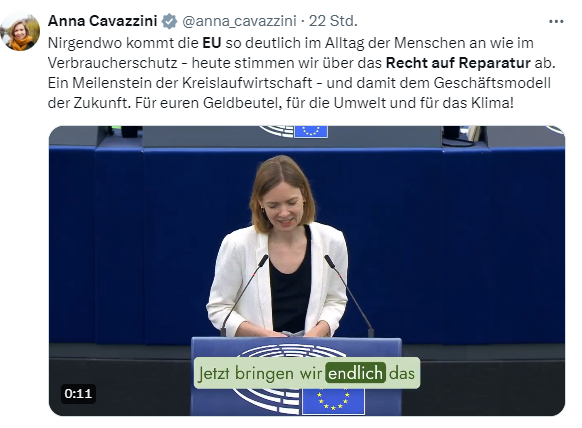Click the word Kreislaufwirtschaft in the tweet
Screen dimensions: 582x428
[247, 83]
